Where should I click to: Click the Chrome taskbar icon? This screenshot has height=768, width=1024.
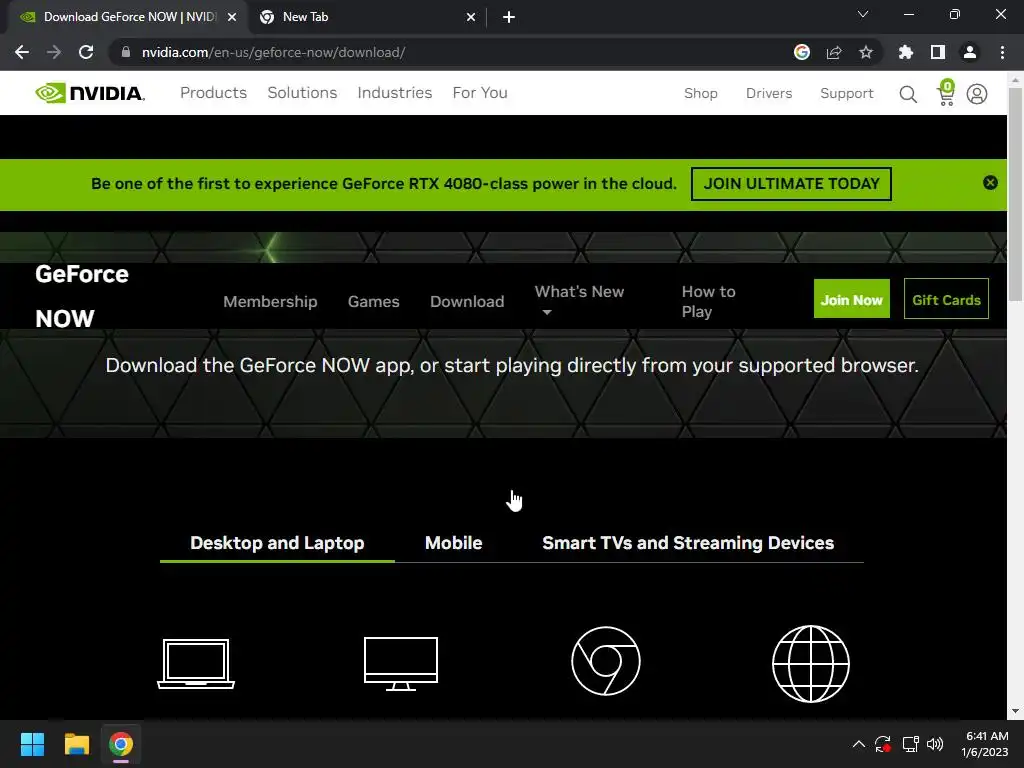121,744
